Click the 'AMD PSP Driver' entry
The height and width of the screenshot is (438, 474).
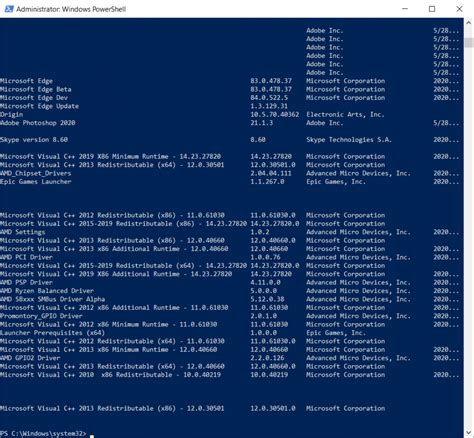tap(26, 282)
